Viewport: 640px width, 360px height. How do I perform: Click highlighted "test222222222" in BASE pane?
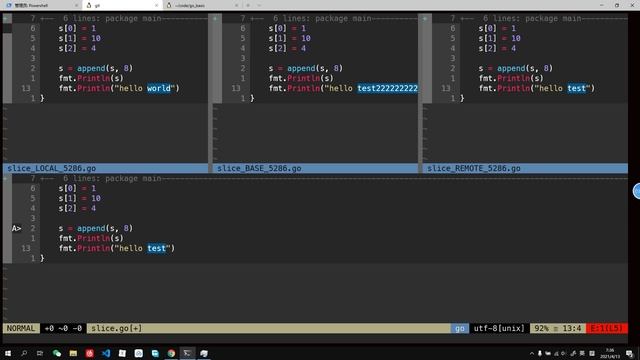point(387,88)
